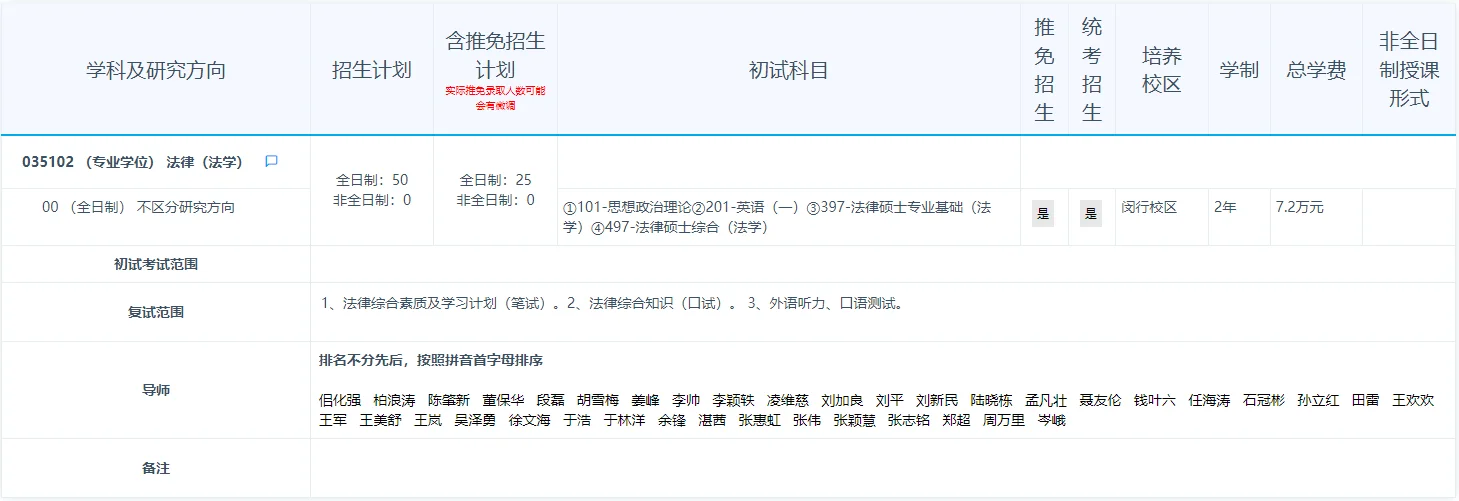
Task: Click tutor name 王欢欢
Action: (1413, 400)
